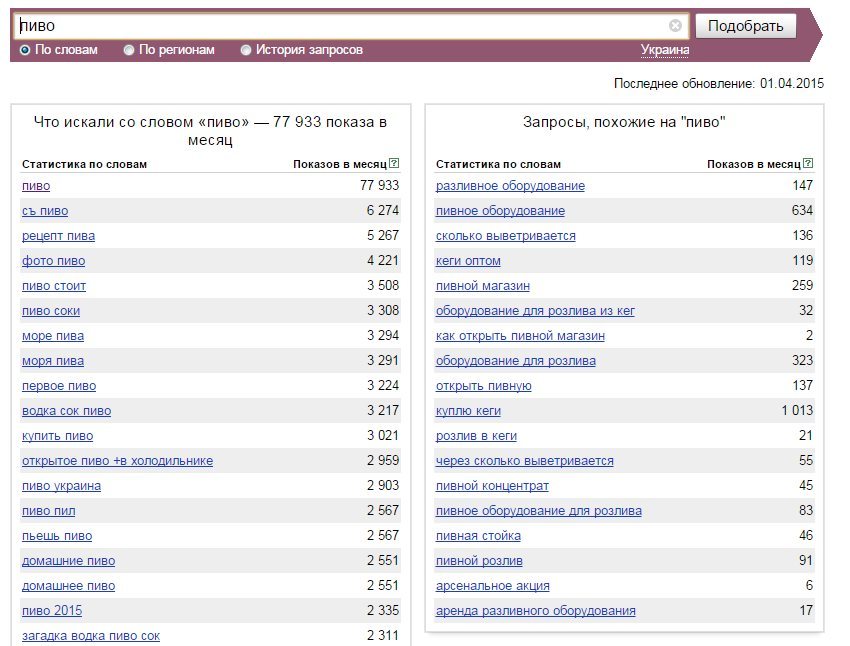
Task: Follow the 'пивное оборудование' link
Action: pyautogui.click(x=500, y=211)
